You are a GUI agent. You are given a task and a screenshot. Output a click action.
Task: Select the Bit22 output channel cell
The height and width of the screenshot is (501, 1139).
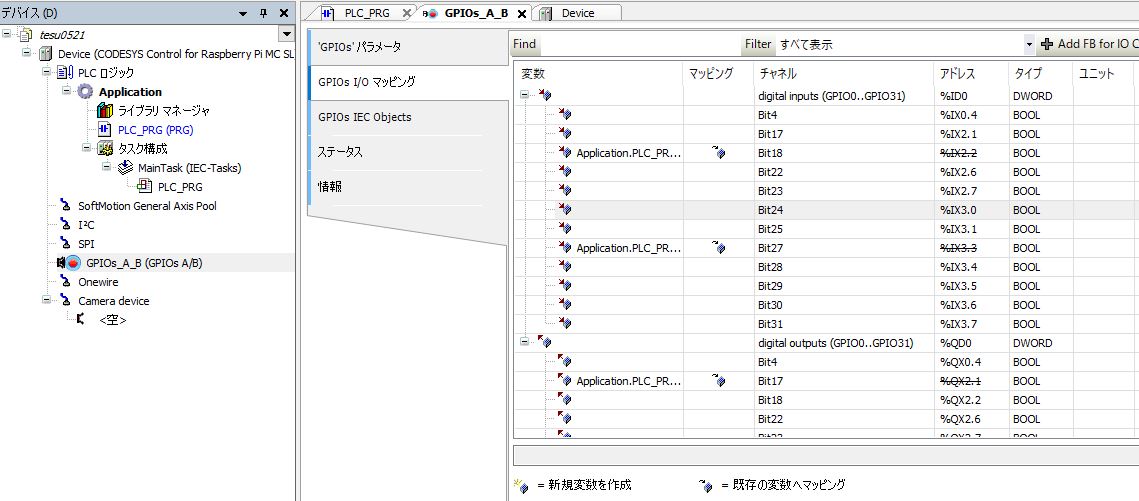(844, 418)
